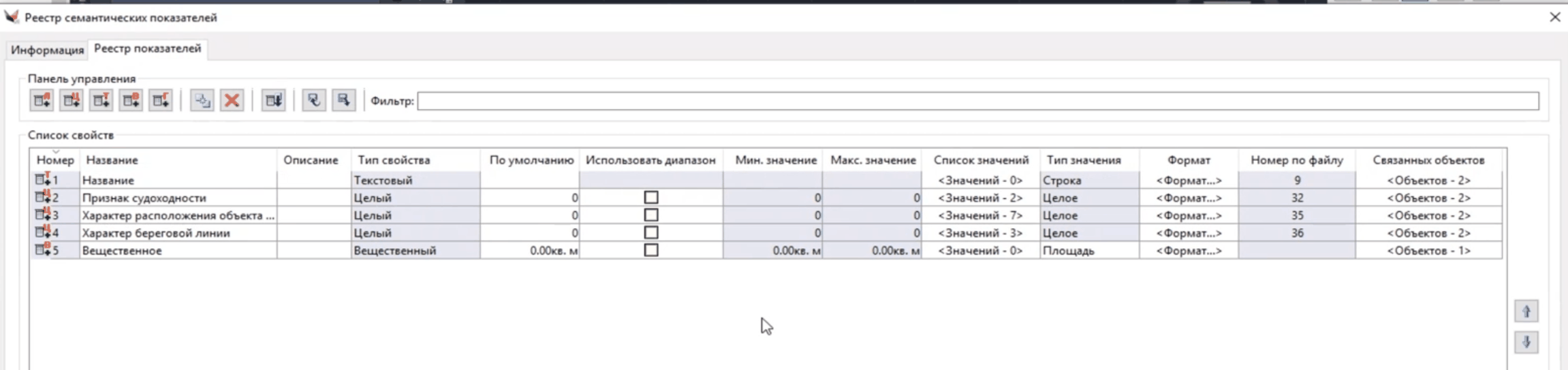
Task: Delete property using the red X icon
Action: click(232, 101)
